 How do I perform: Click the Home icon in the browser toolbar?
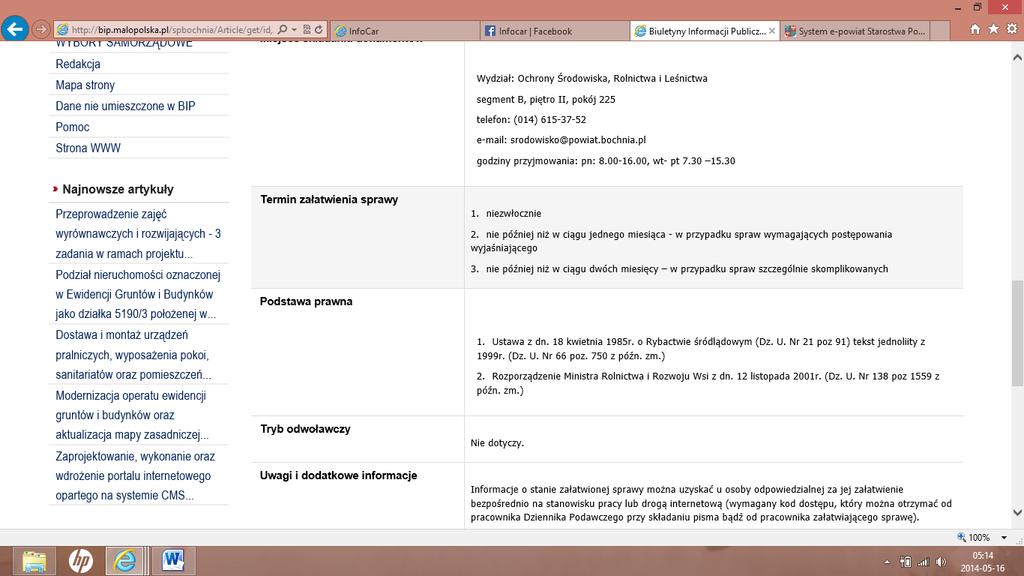click(x=975, y=29)
